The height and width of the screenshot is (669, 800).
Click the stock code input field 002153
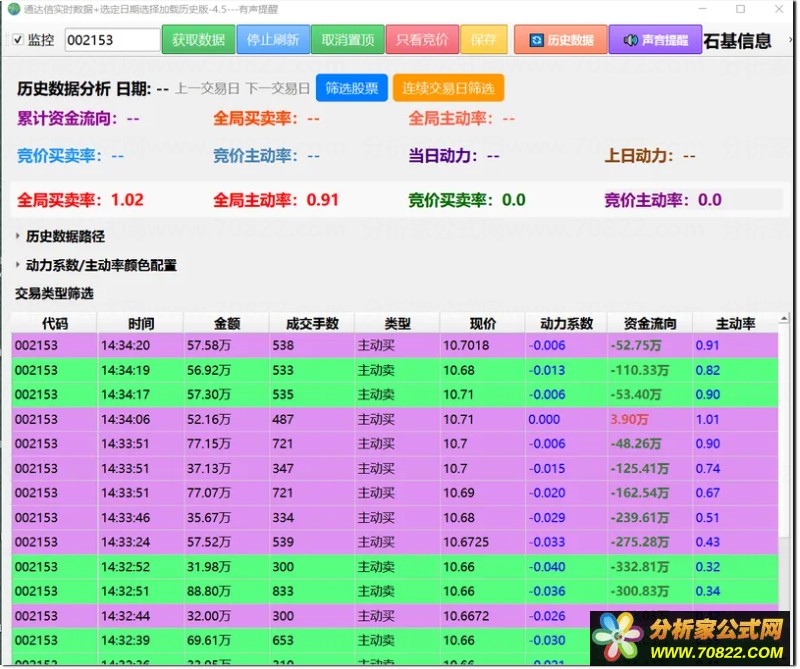(x=112, y=40)
